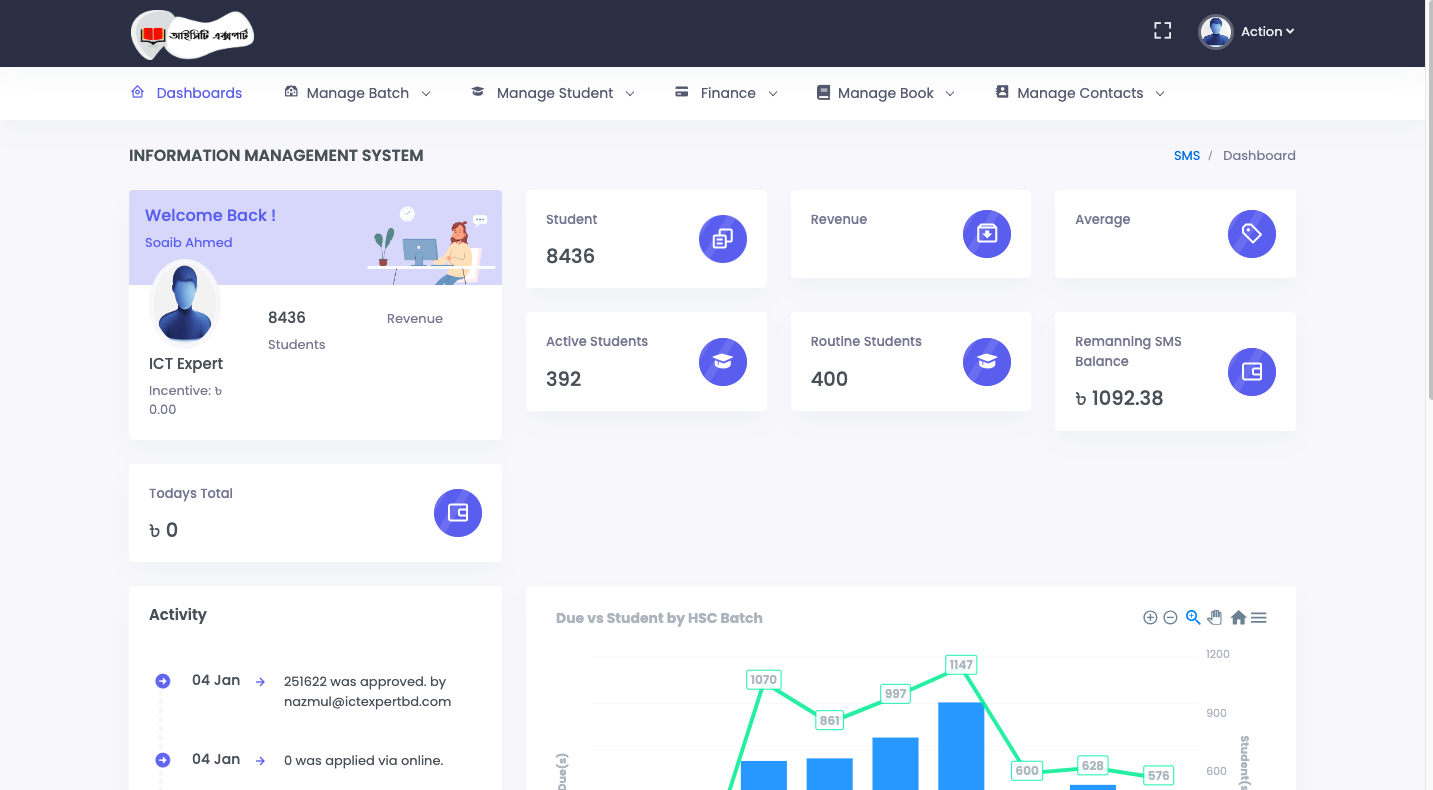The image size is (1433, 790).
Task: Click the ICT Expert logo in header
Action: [192, 35]
